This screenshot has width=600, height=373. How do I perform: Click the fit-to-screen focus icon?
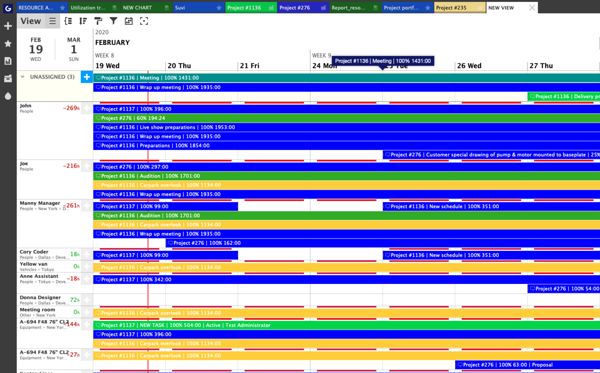[x=144, y=21]
